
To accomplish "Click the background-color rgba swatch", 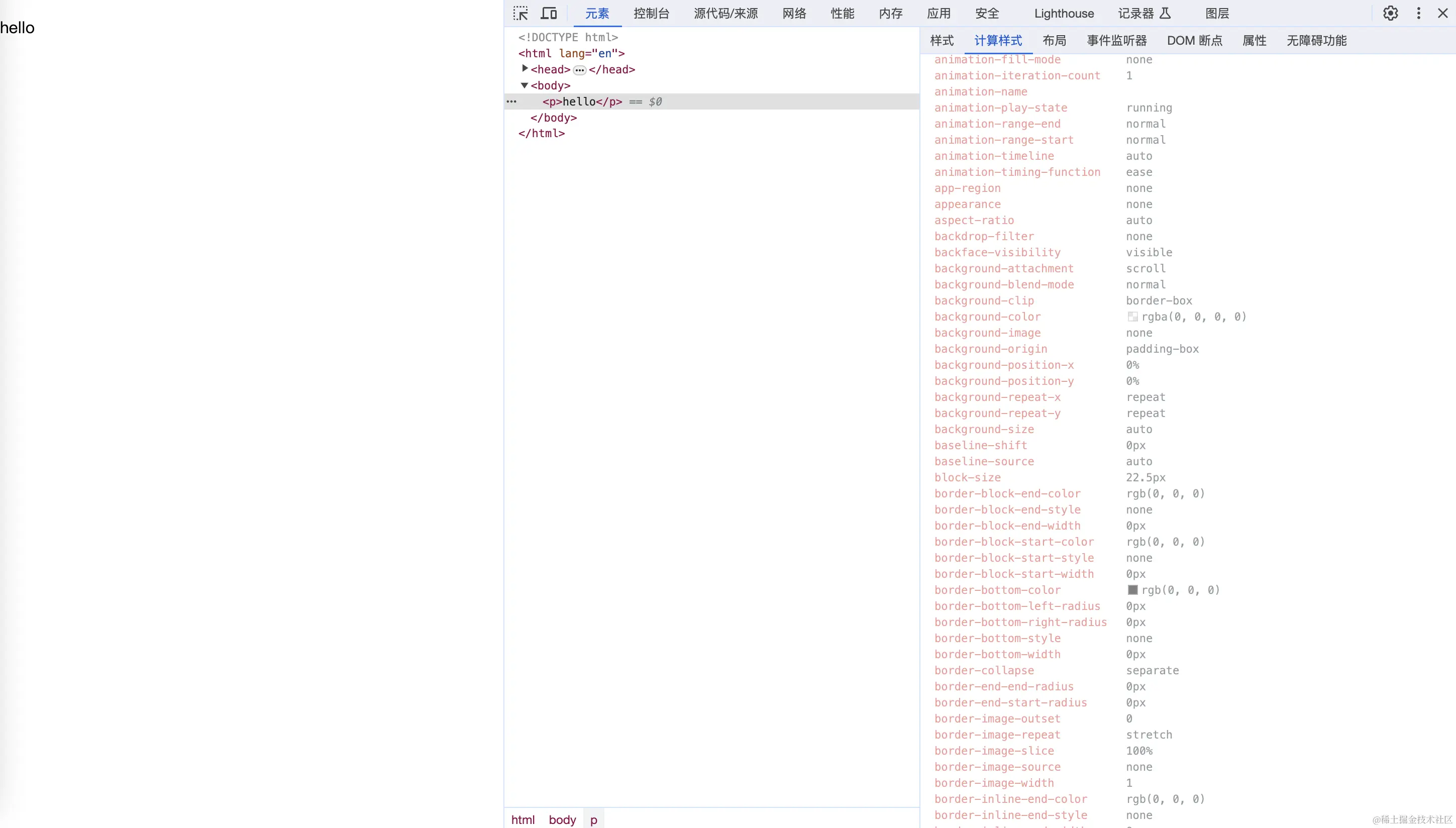I will coord(1132,317).
